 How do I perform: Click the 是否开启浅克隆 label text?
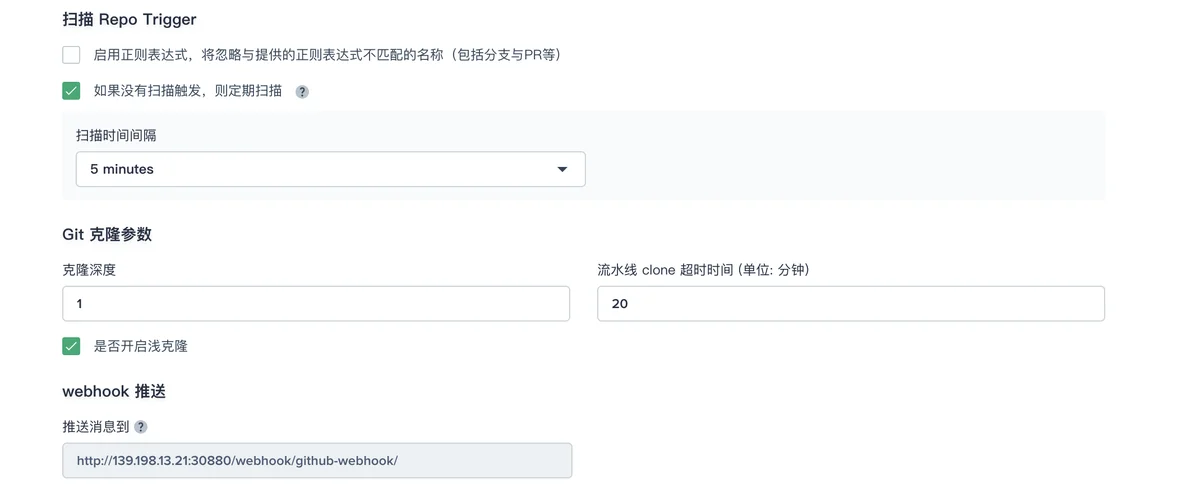click(141, 346)
